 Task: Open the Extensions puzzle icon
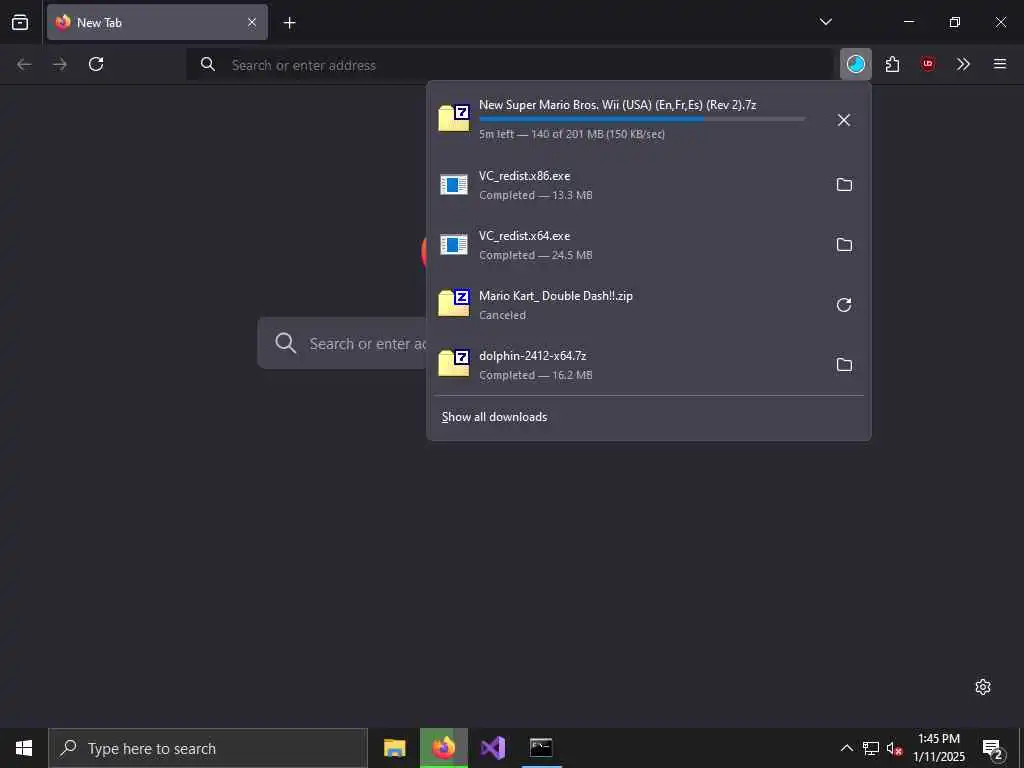pos(892,64)
